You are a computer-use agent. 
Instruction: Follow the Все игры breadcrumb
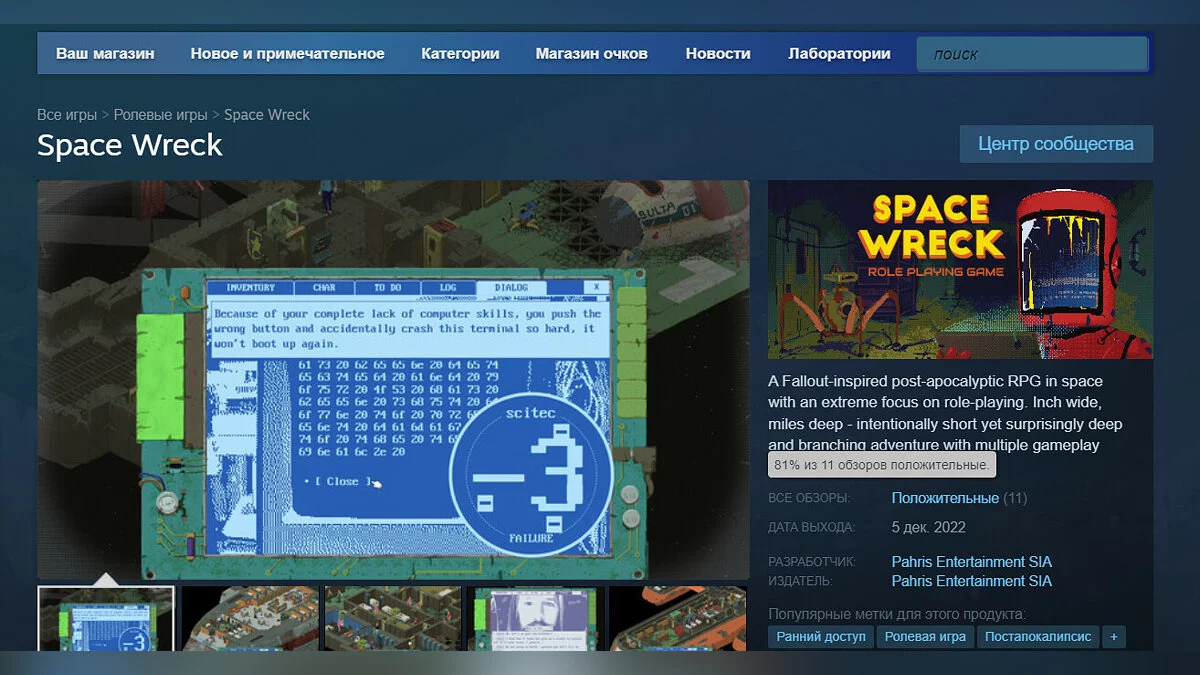[67, 115]
